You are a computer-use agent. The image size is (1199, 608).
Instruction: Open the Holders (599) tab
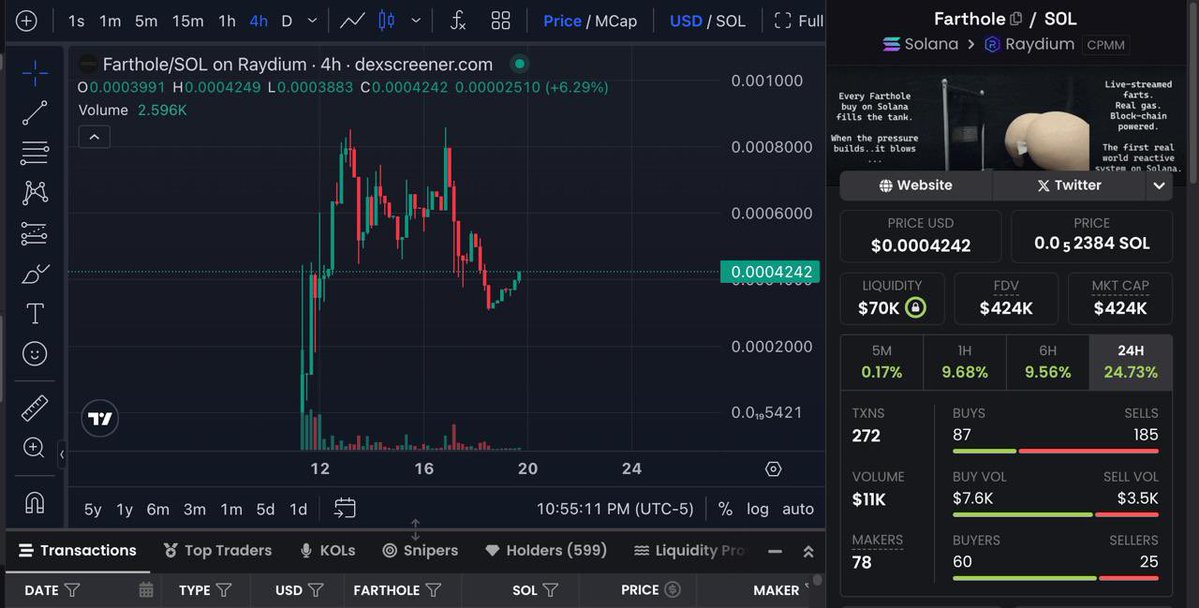click(x=546, y=551)
